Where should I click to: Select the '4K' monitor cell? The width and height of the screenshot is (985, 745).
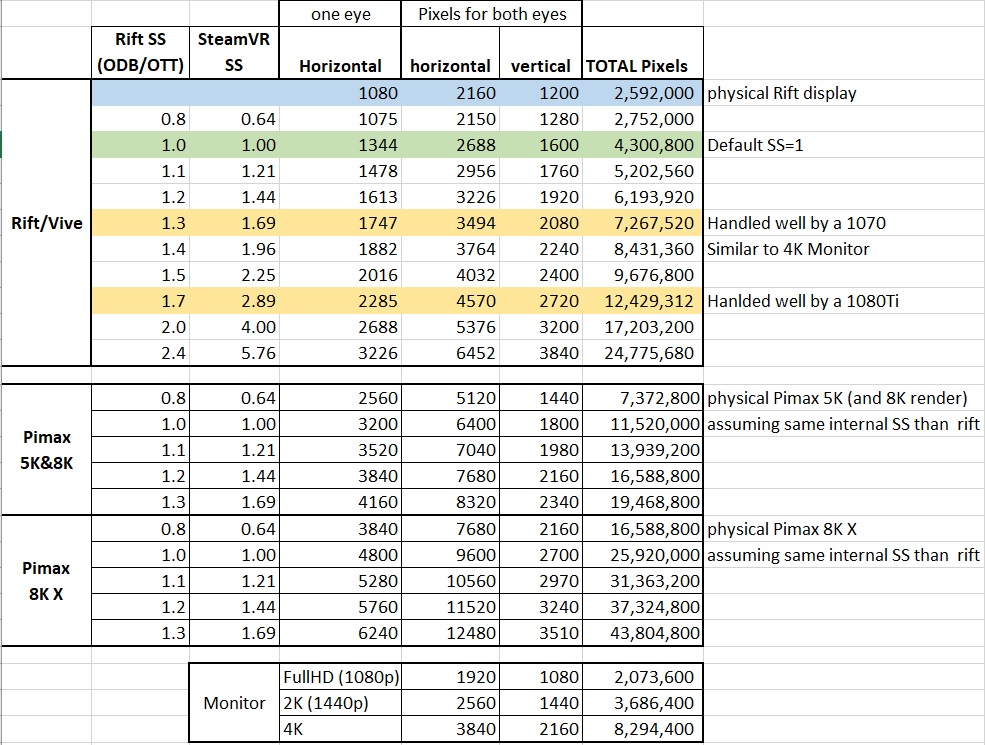point(340,729)
